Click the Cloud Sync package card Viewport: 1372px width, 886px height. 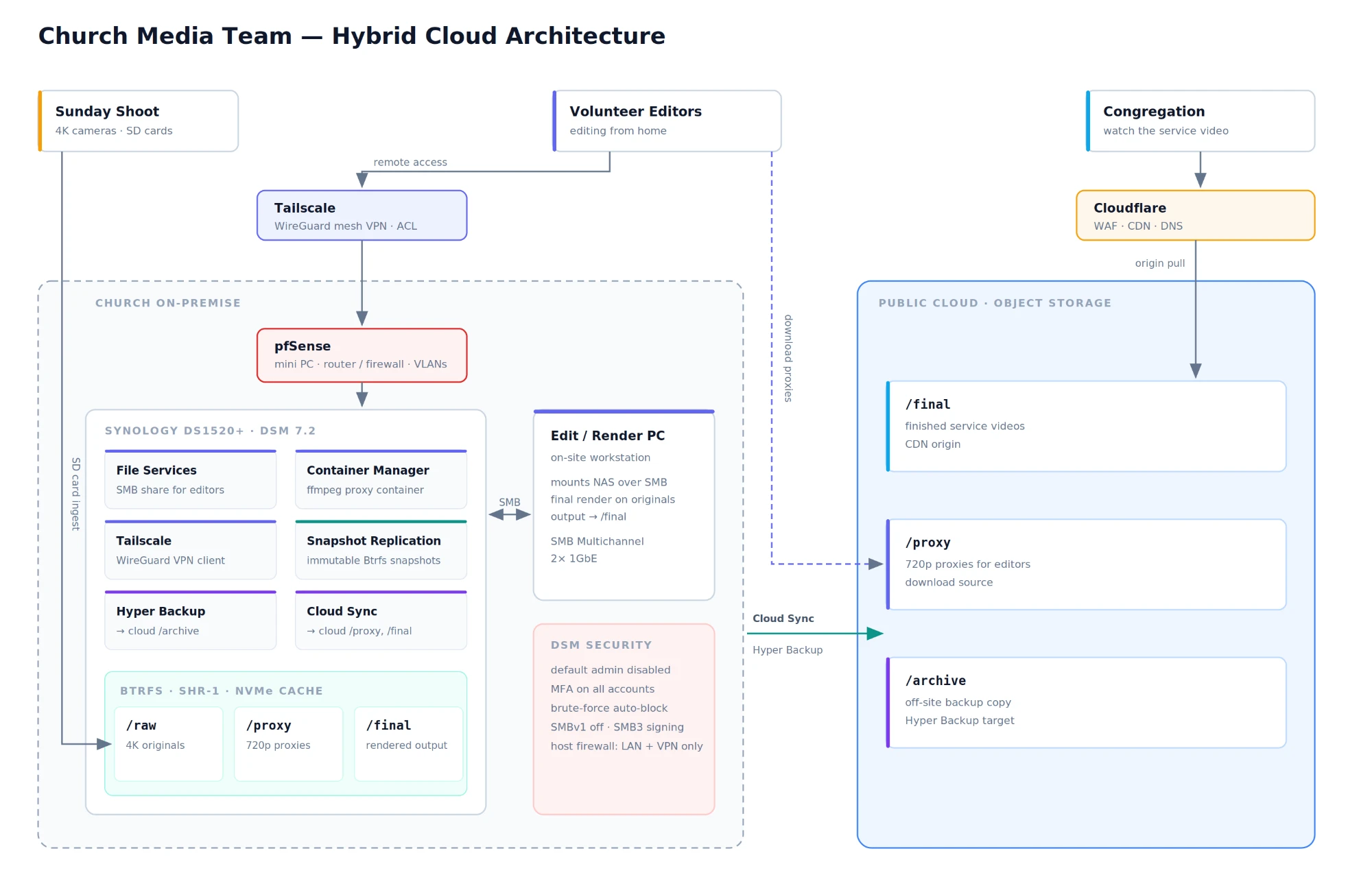(x=381, y=621)
